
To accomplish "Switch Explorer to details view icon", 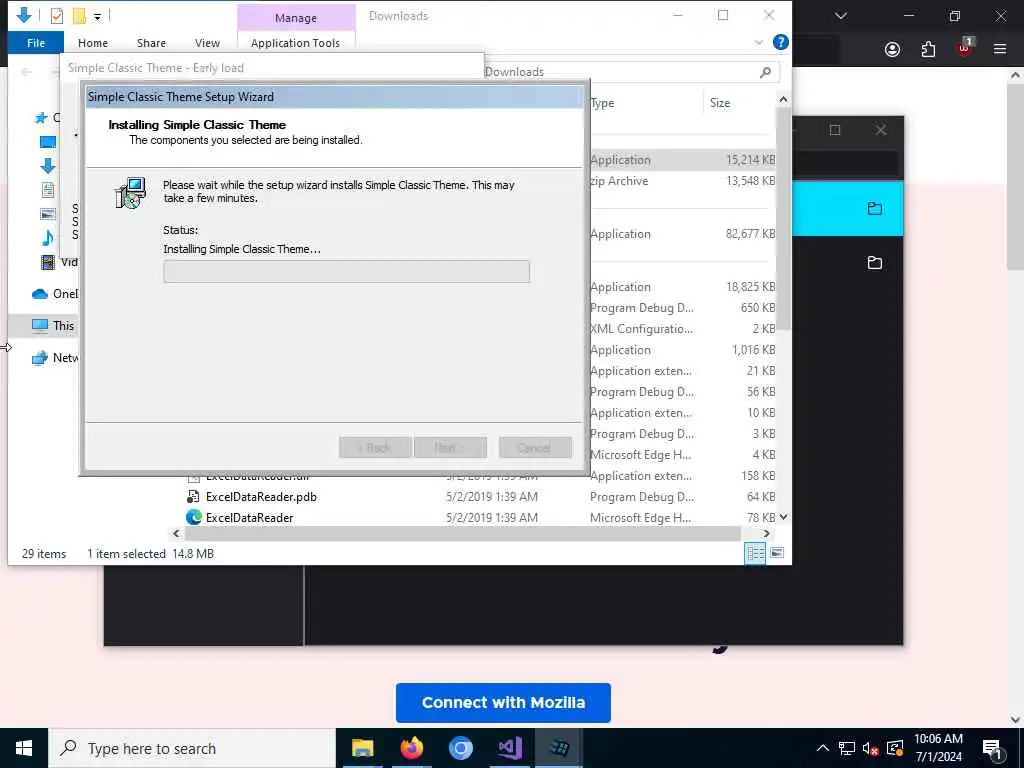I will (x=756, y=553).
